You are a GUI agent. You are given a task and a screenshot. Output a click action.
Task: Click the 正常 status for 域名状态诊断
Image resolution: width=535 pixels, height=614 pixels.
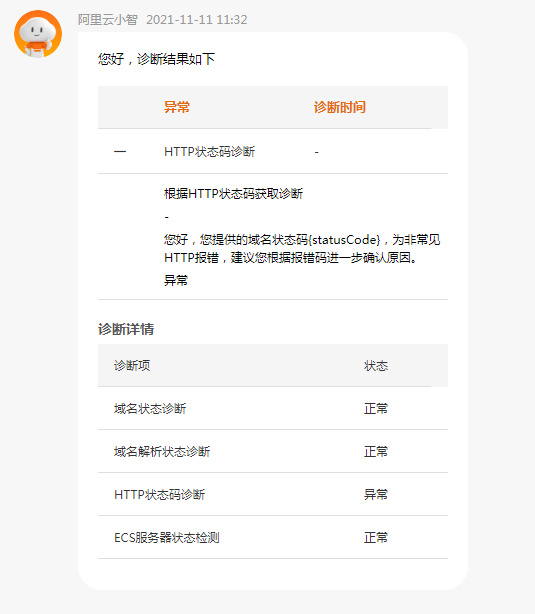point(376,408)
